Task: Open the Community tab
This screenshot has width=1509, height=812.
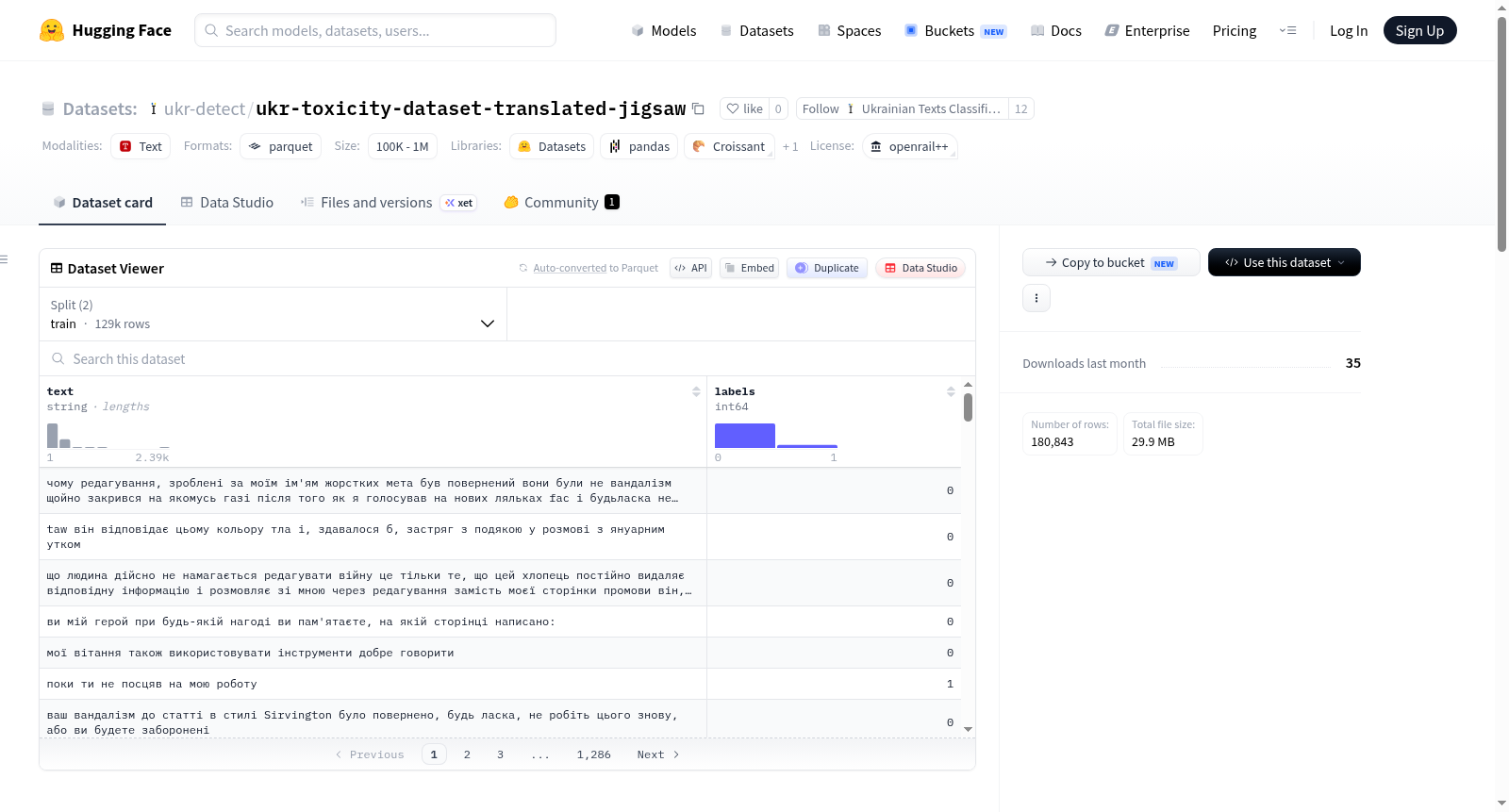Action: tap(561, 202)
